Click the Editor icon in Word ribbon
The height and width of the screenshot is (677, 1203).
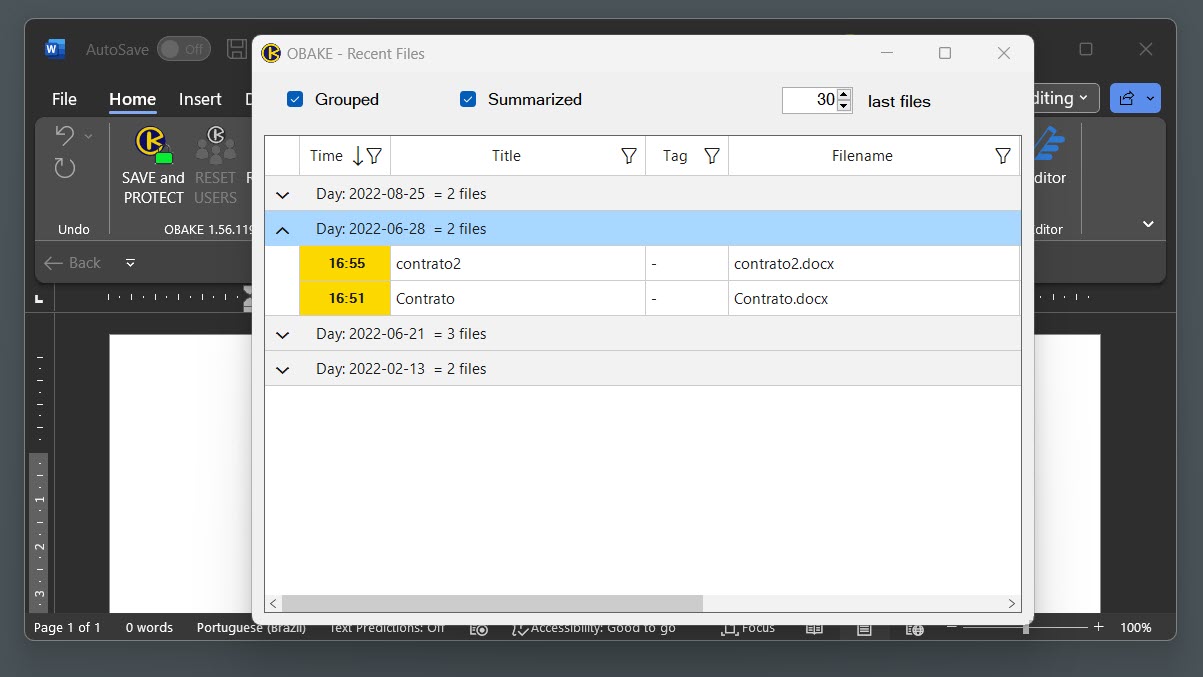point(1049,143)
